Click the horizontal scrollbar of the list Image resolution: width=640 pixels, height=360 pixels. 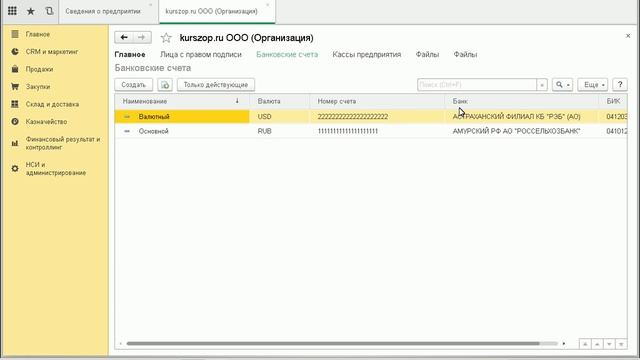(x=333, y=344)
